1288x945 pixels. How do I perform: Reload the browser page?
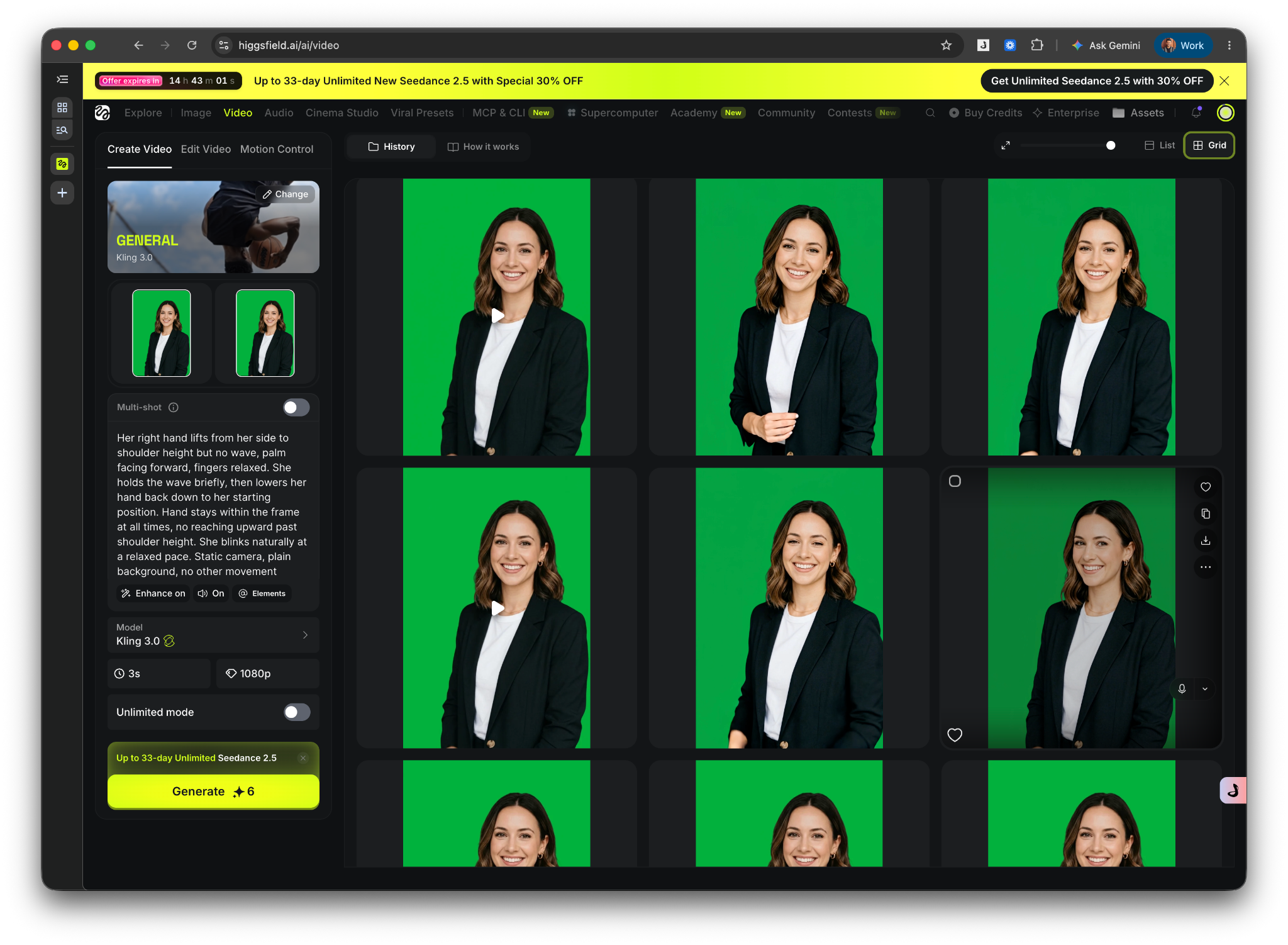pyautogui.click(x=192, y=45)
